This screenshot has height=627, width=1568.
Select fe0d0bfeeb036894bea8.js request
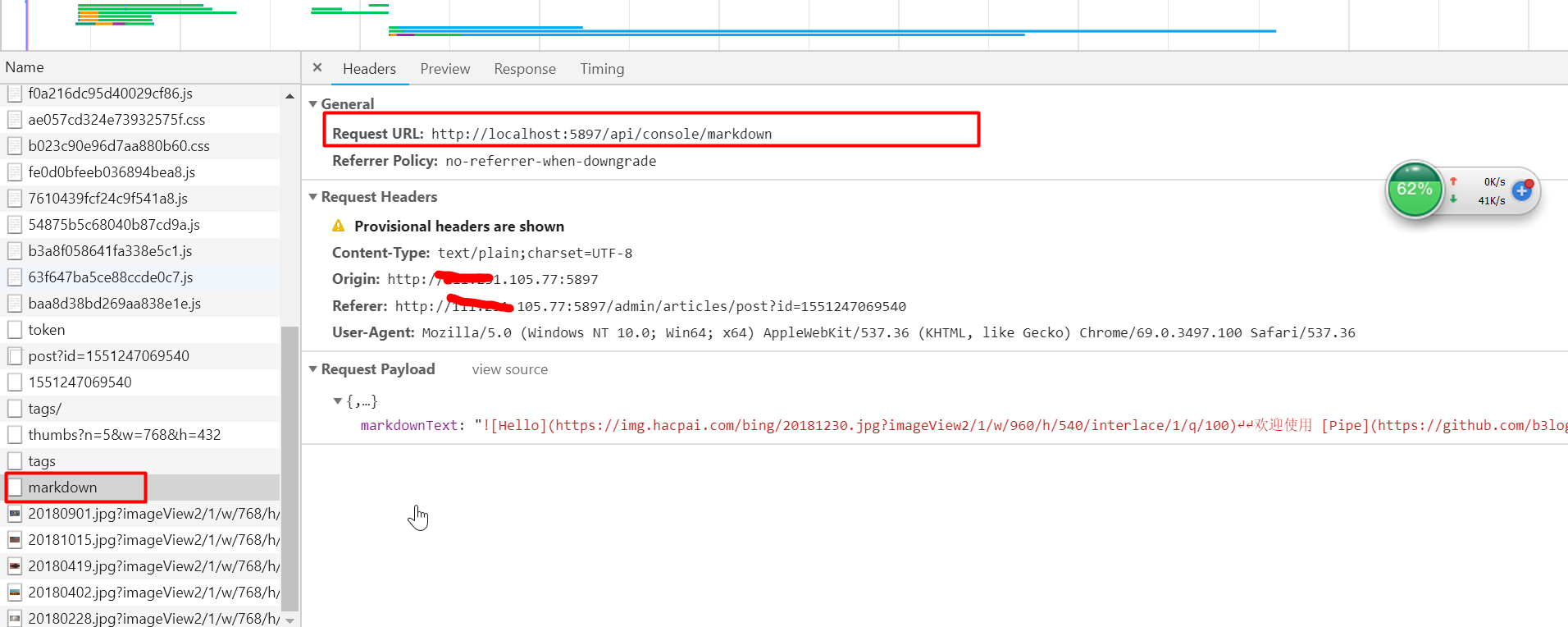click(x=139, y=172)
